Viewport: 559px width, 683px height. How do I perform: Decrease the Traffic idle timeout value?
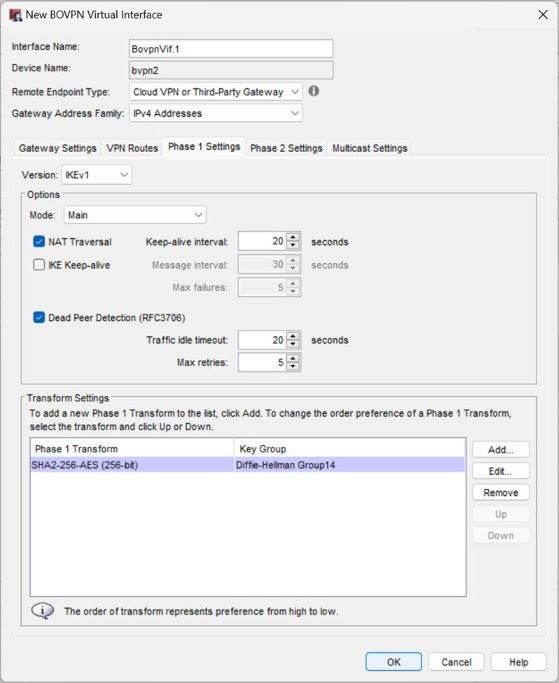tap(293, 344)
